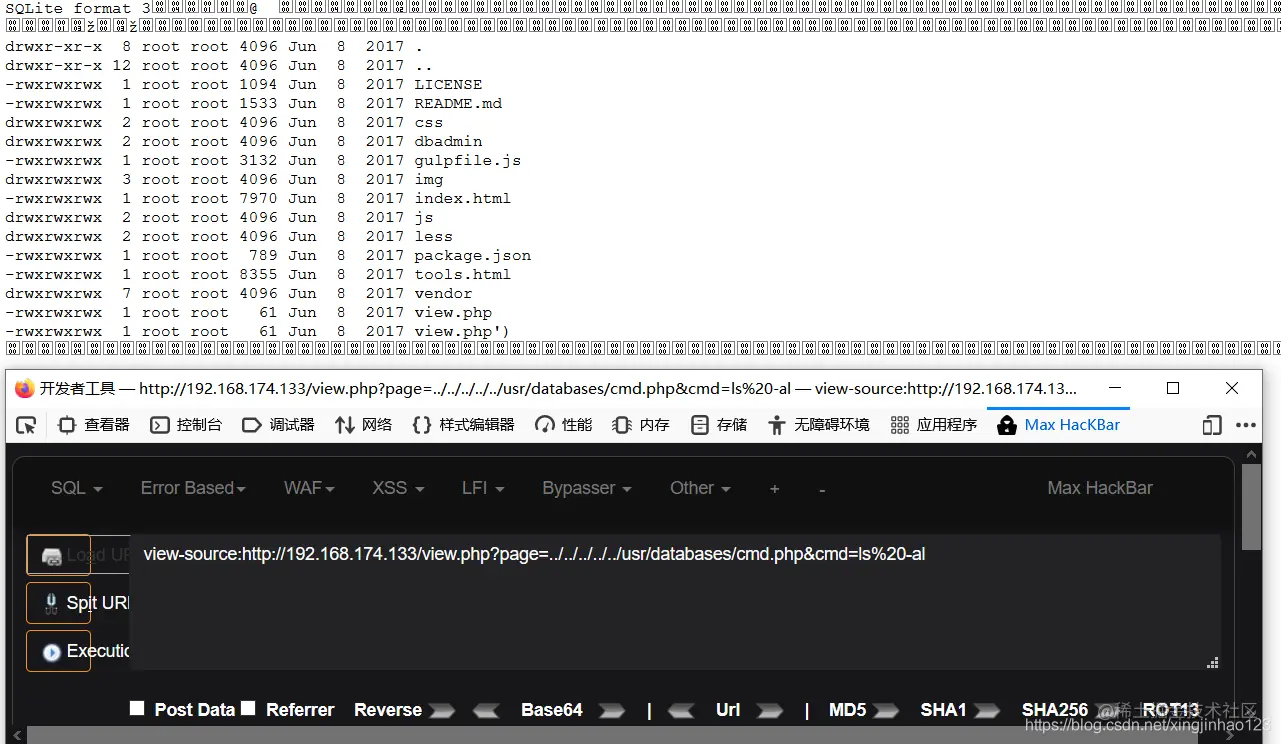Open the 查看器 Inspector tab
1281x744 pixels.
click(94, 425)
